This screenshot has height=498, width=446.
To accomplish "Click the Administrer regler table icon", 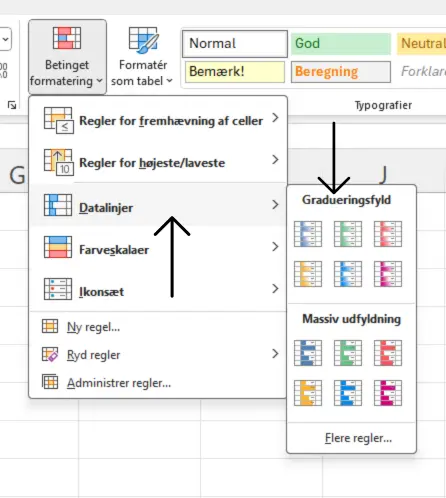I will click(50, 382).
